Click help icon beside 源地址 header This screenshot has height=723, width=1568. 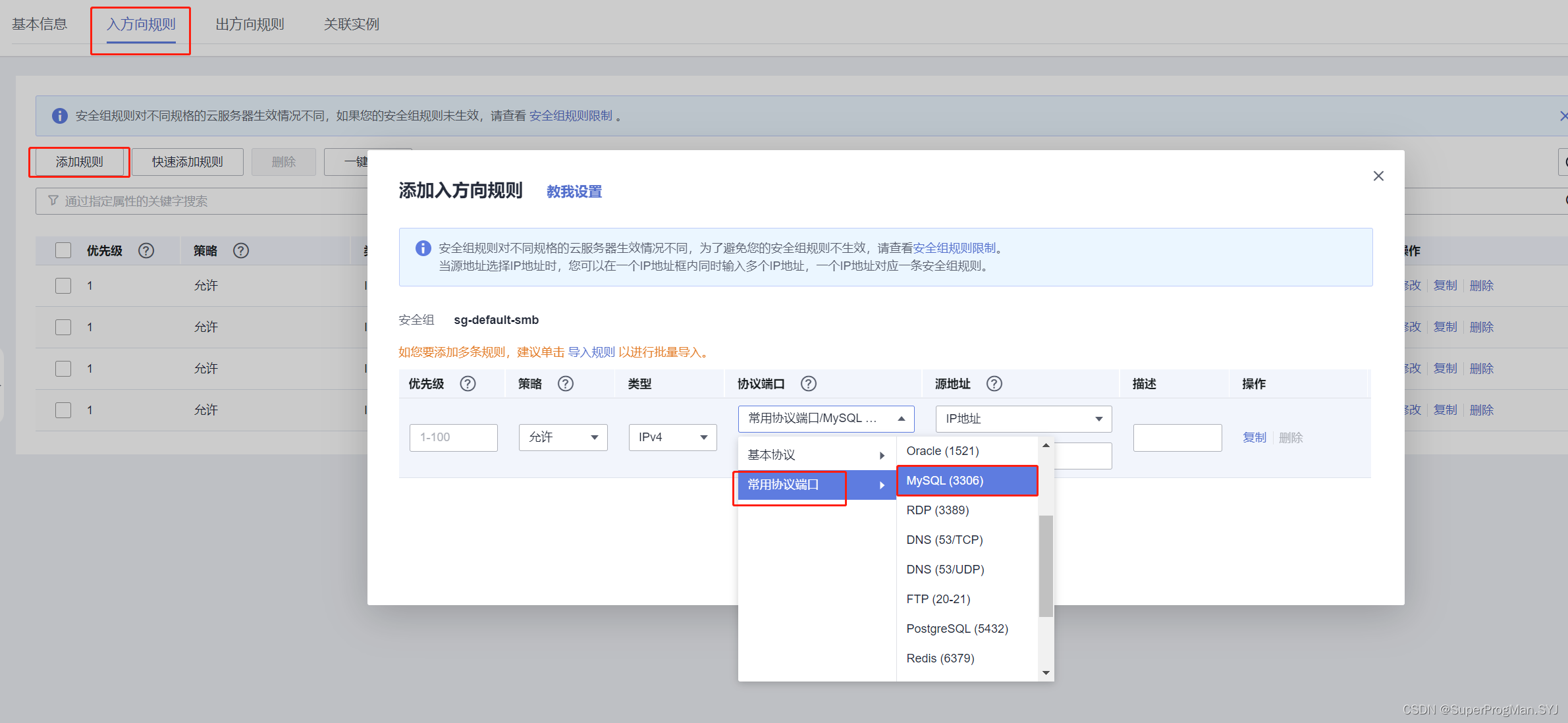(x=994, y=384)
